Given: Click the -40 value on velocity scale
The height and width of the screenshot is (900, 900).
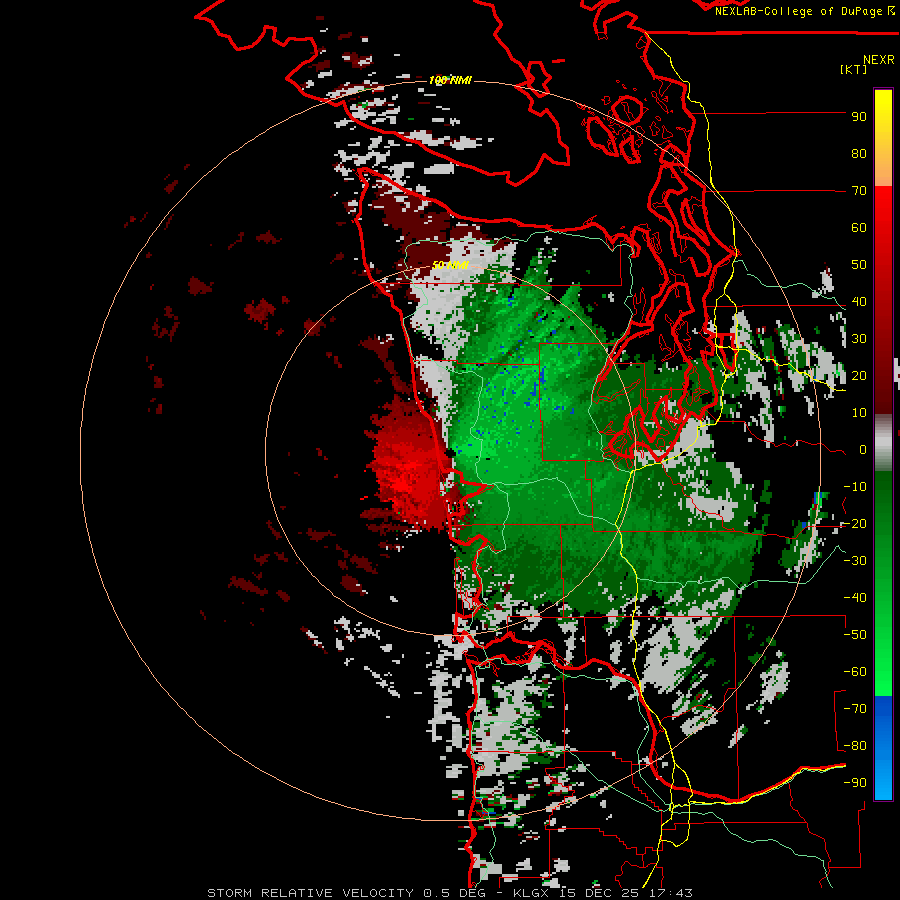Looking at the screenshot, I should 855,598.
